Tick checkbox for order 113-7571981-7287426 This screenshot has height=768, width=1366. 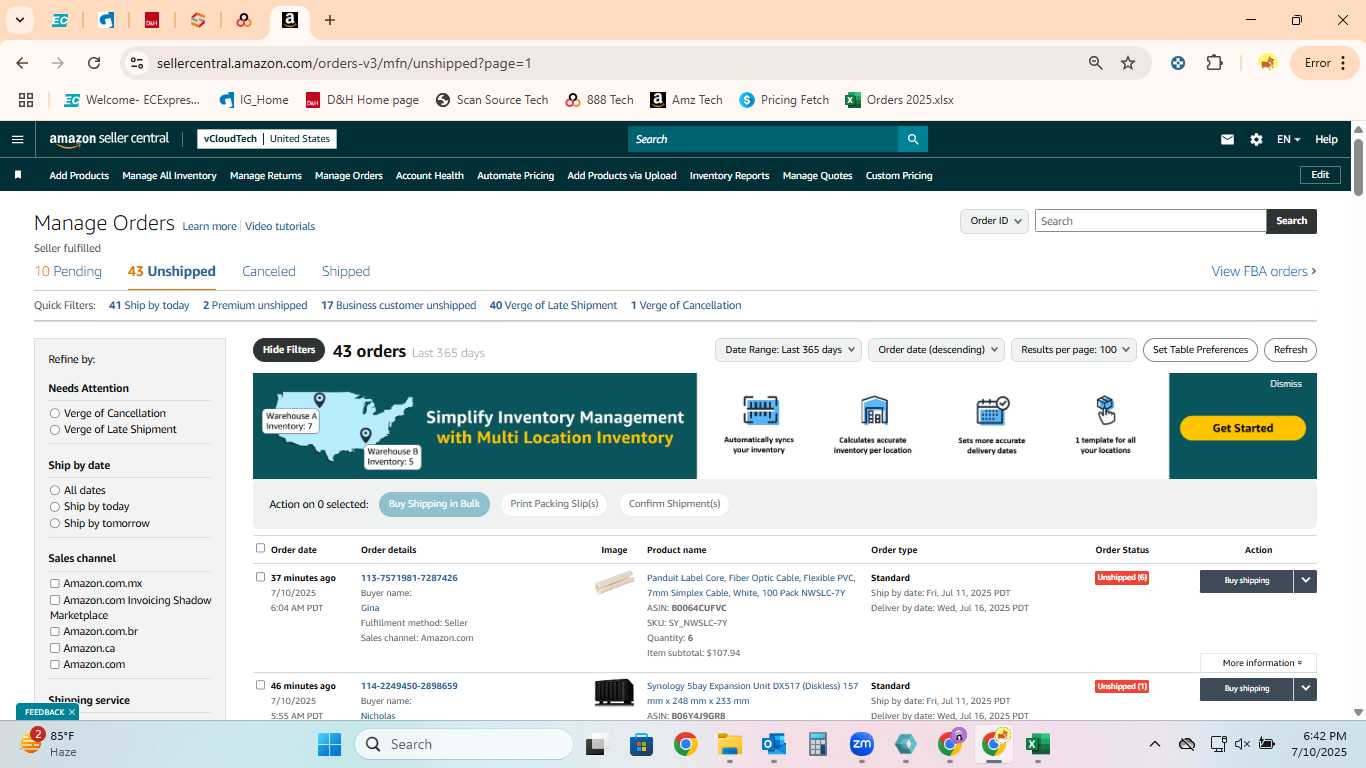(261, 577)
